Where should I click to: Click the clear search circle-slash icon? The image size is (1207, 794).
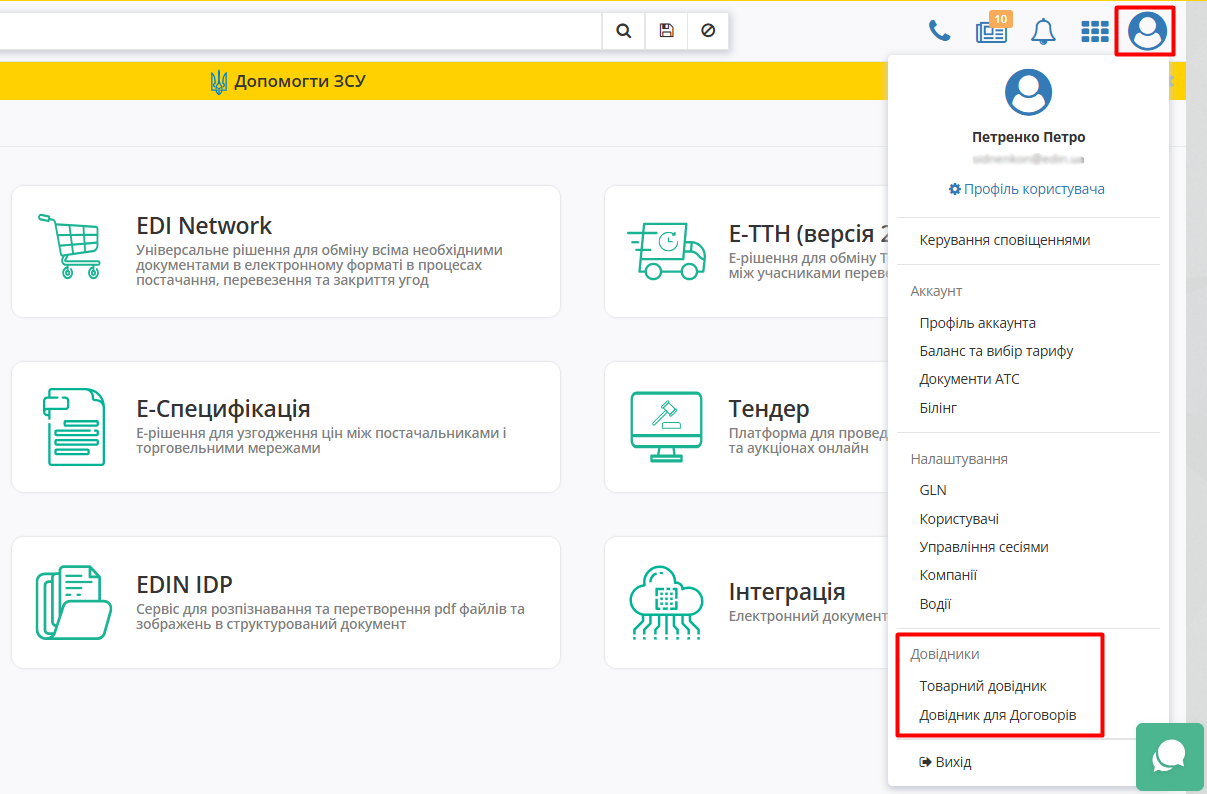pos(708,31)
